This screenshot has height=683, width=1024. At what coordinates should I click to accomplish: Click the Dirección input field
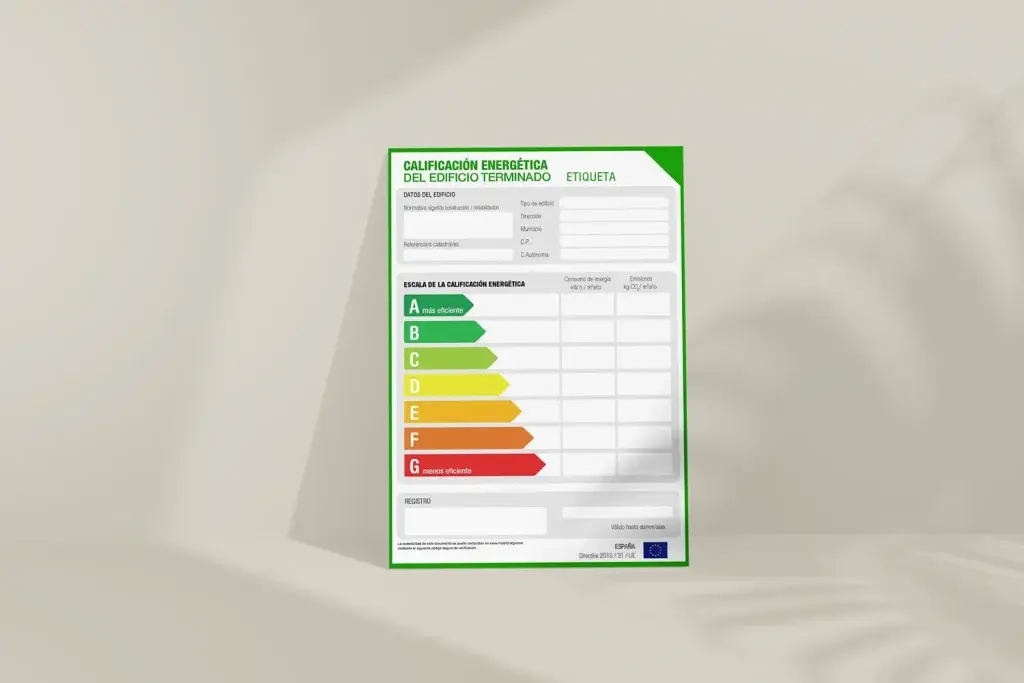(x=613, y=216)
